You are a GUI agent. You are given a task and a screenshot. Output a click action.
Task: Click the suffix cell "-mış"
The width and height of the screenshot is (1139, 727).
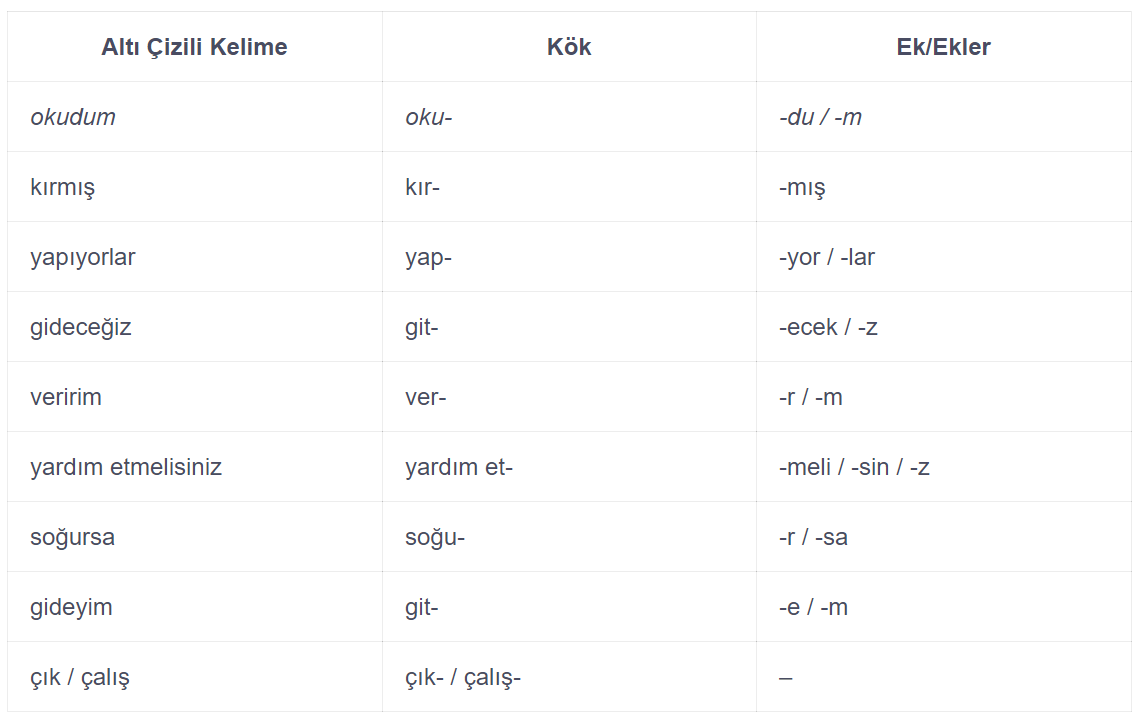(x=802, y=187)
